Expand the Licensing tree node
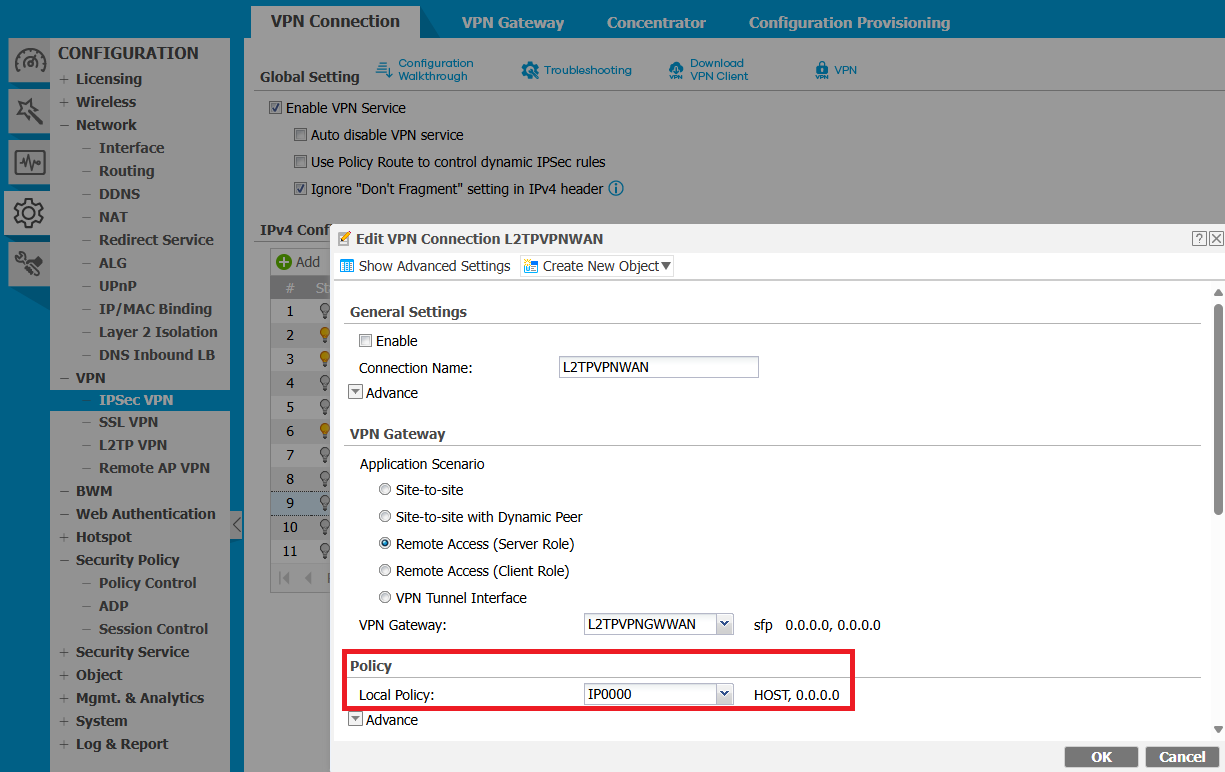The width and height of the screenshot is (1225, 772). pyautogui.click(x=64, y=79)
